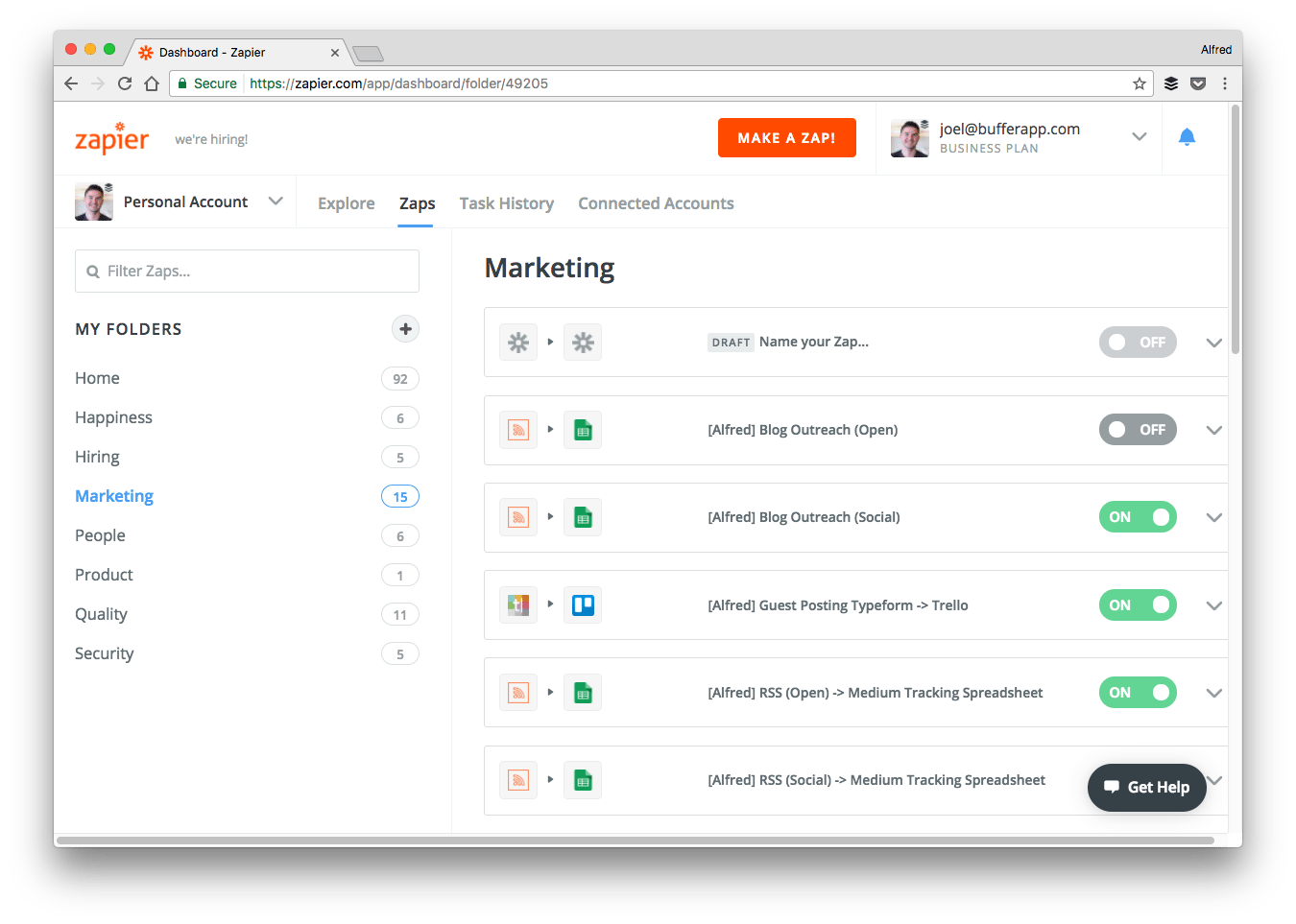This screenshot has height=924, width=1296.
Task: Open the Product folder
Action: click(104, 575)
